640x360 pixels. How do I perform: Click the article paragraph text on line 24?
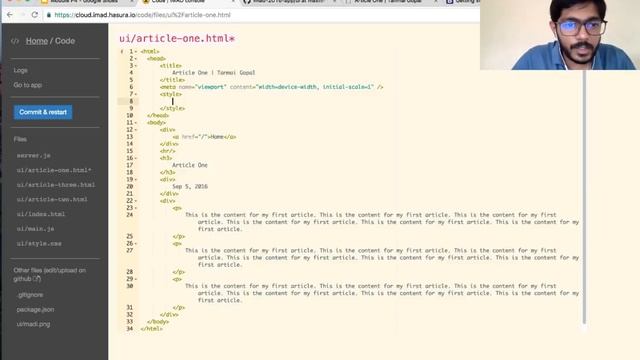(x=382, y=222)
